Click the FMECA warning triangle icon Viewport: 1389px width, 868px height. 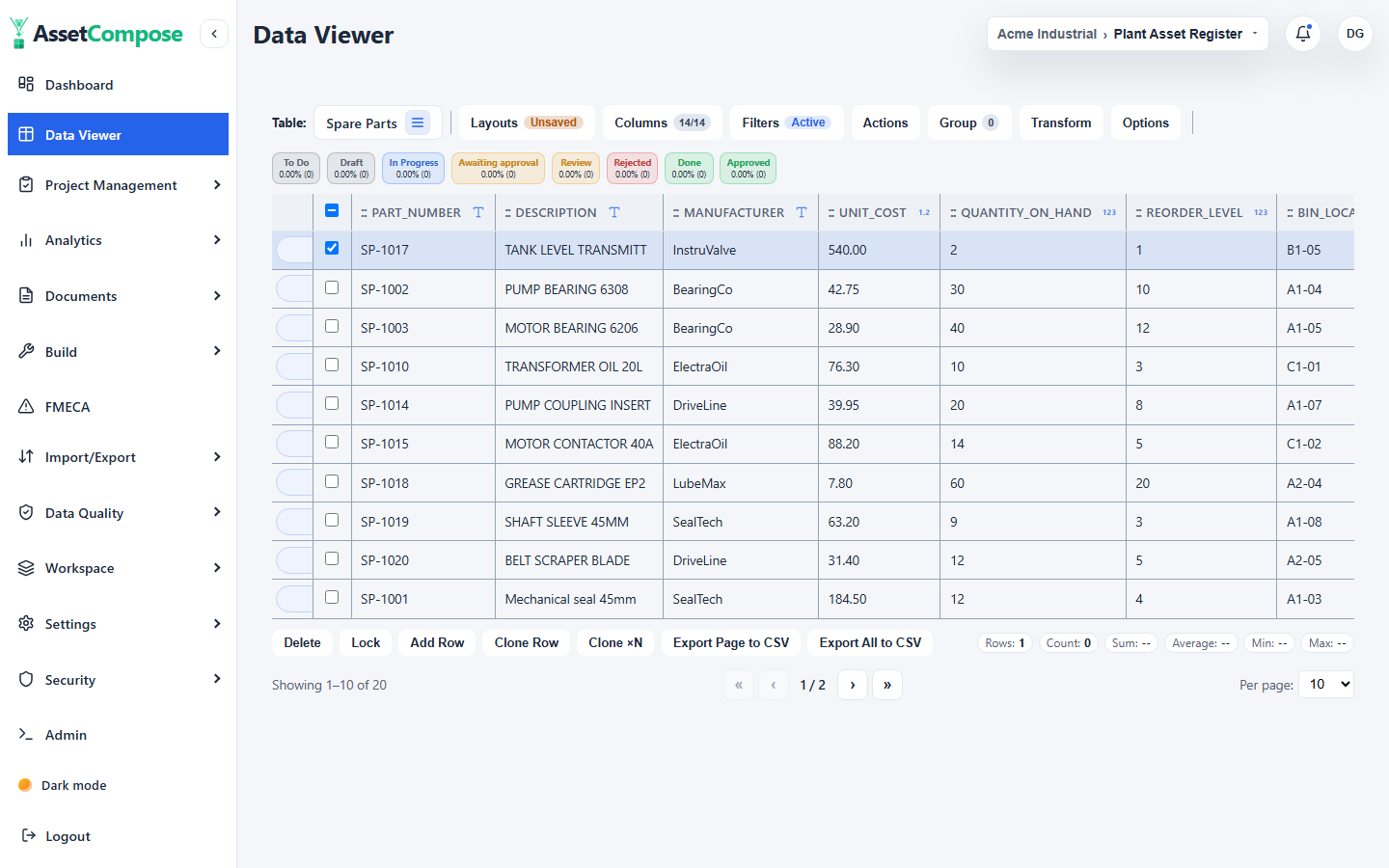coord(26,406)
